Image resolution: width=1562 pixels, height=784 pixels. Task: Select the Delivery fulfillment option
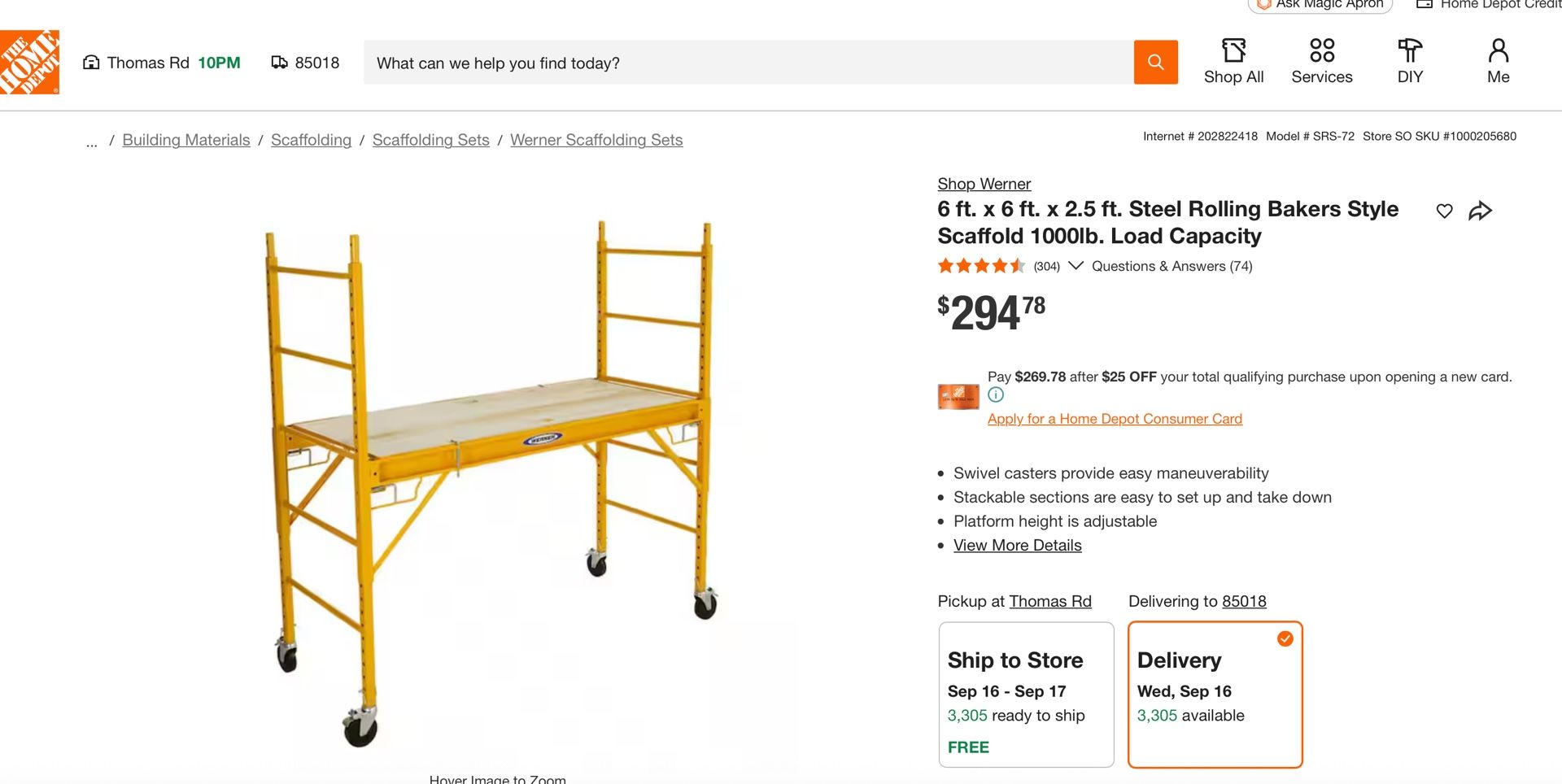[x=1215, y=695]
